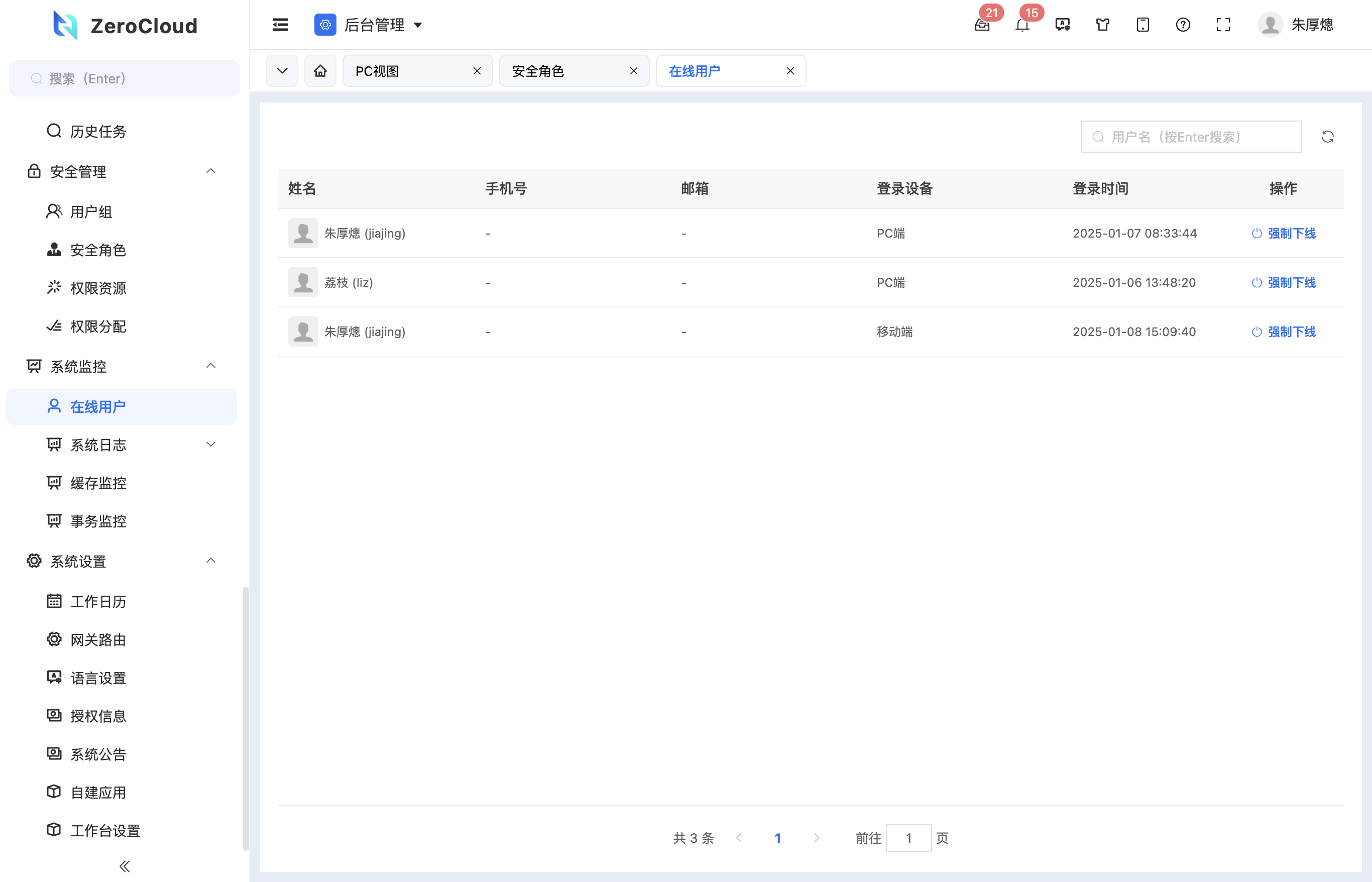Screen dimensions: 1372x882
Task: Open 工作台设置 in sidebar
Action: pos(122,830)
